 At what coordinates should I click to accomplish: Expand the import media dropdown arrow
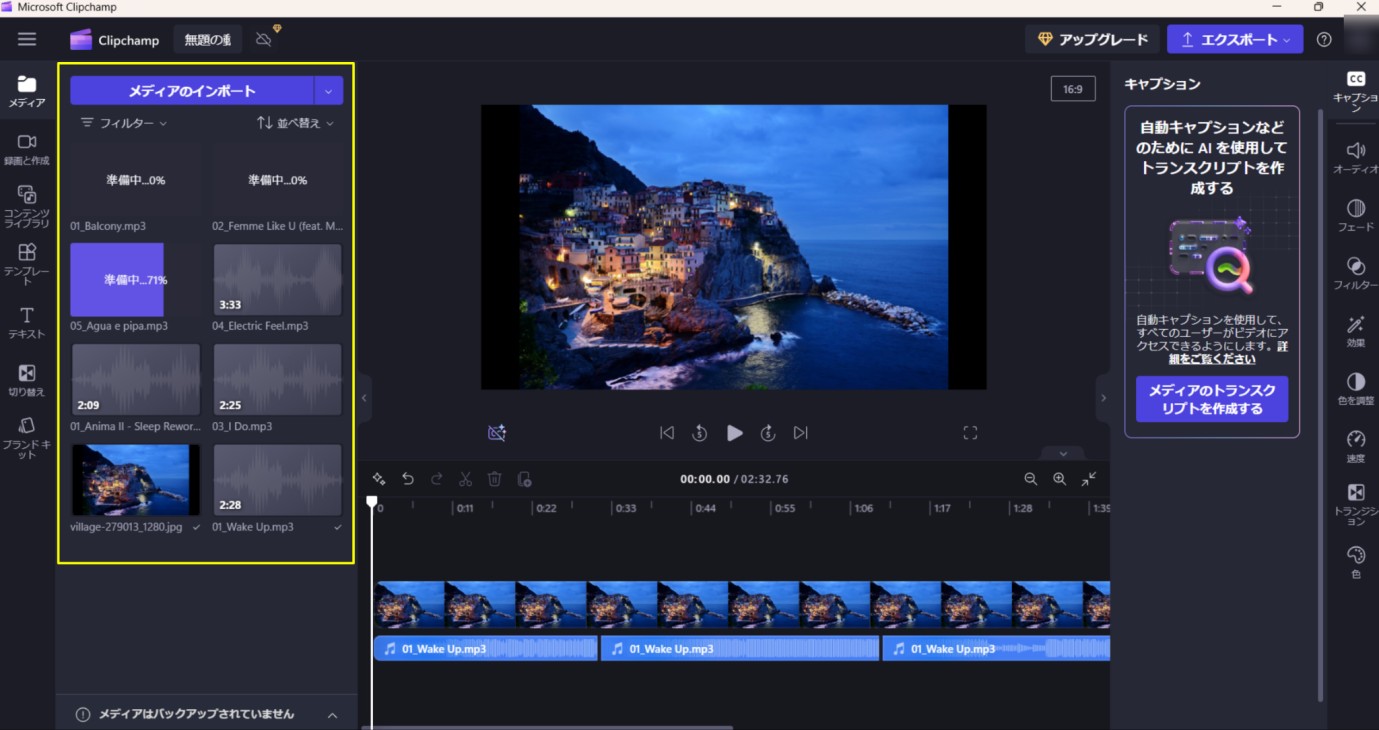(x=329, y=91)
